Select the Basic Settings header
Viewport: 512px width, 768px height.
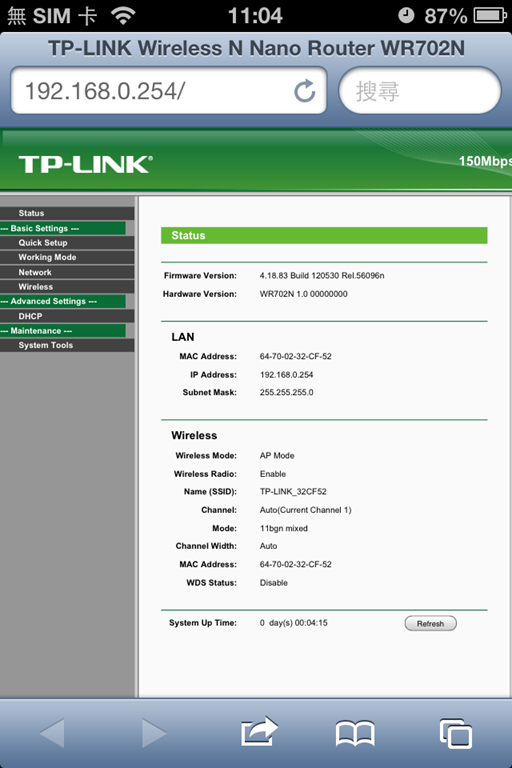tap(63, 228)
